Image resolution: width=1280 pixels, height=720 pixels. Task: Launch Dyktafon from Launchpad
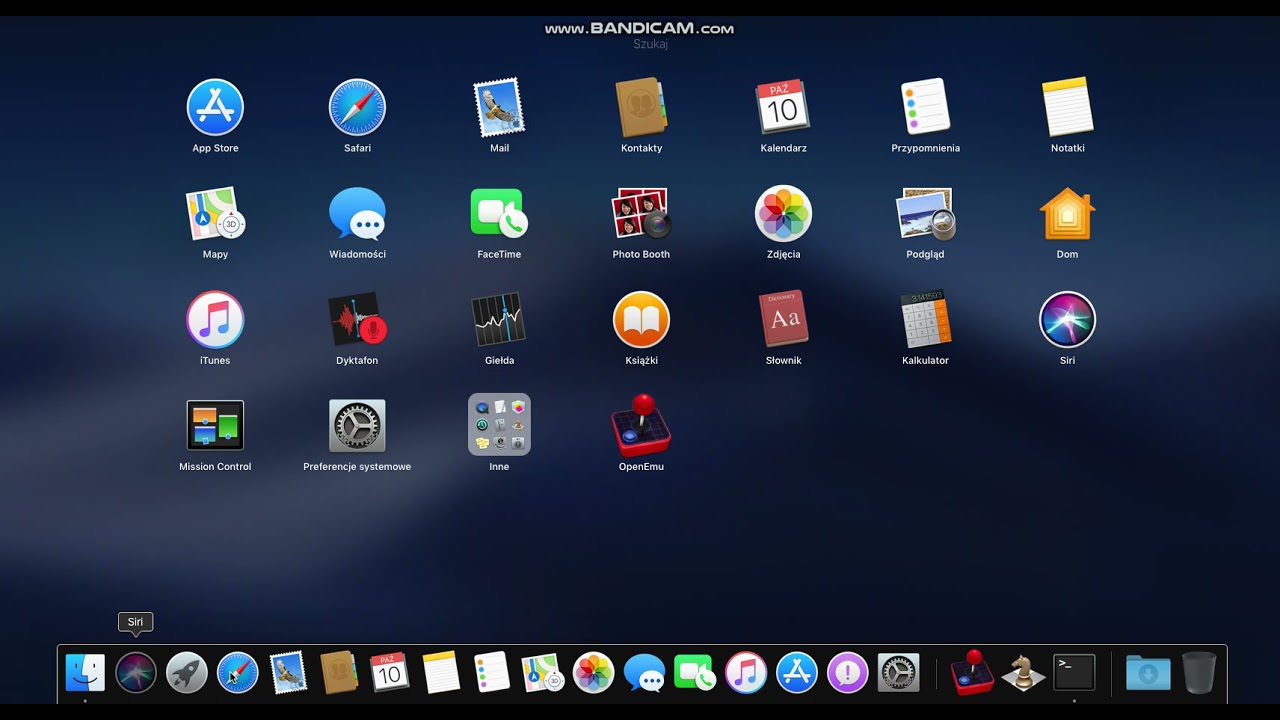tap(357, 320)
